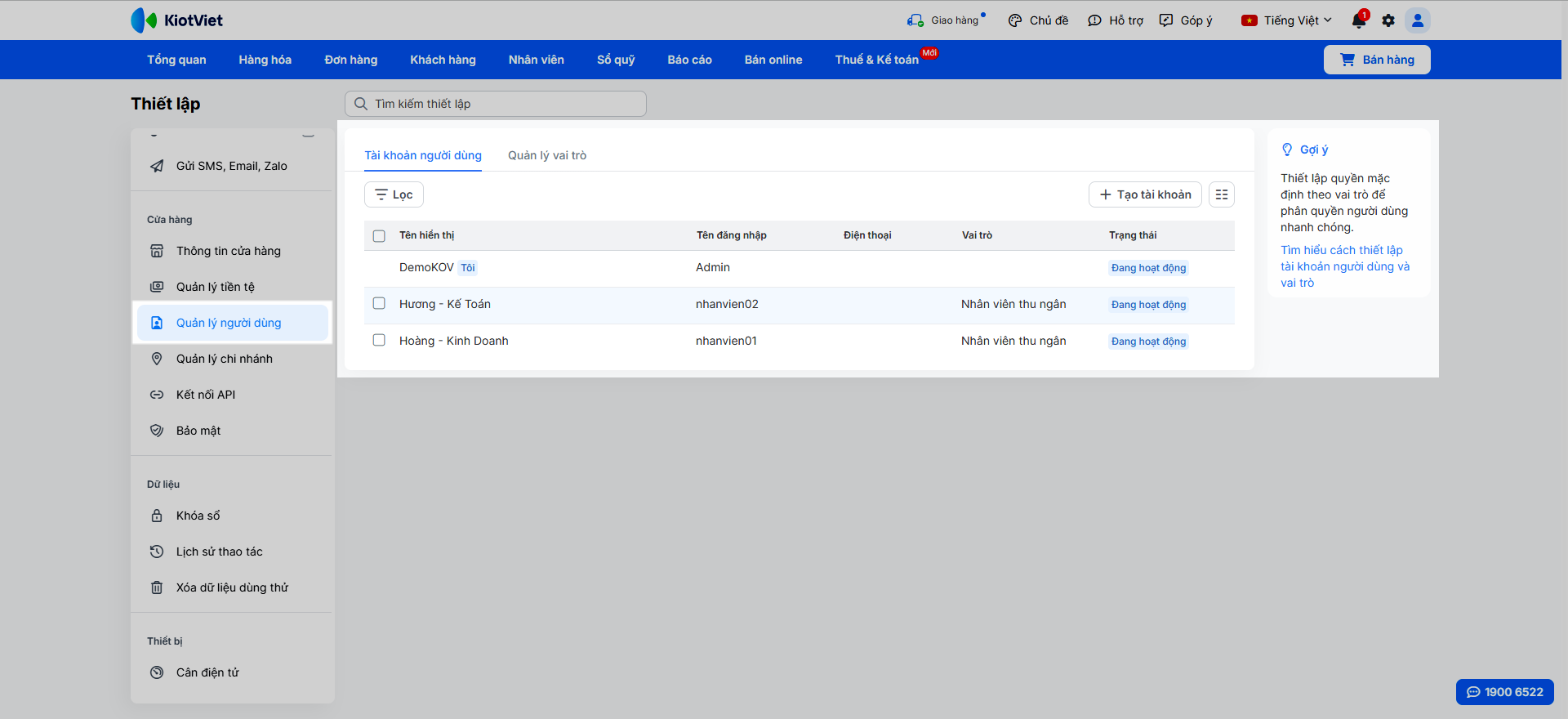1568x719 pixels.
Task: Click the nhanvien02 login name
Action: (727, 304)
